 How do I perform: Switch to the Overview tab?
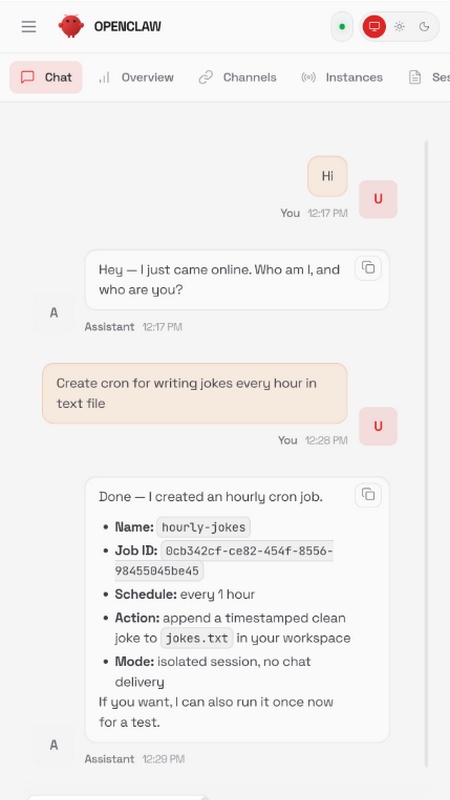coord(136,77)
